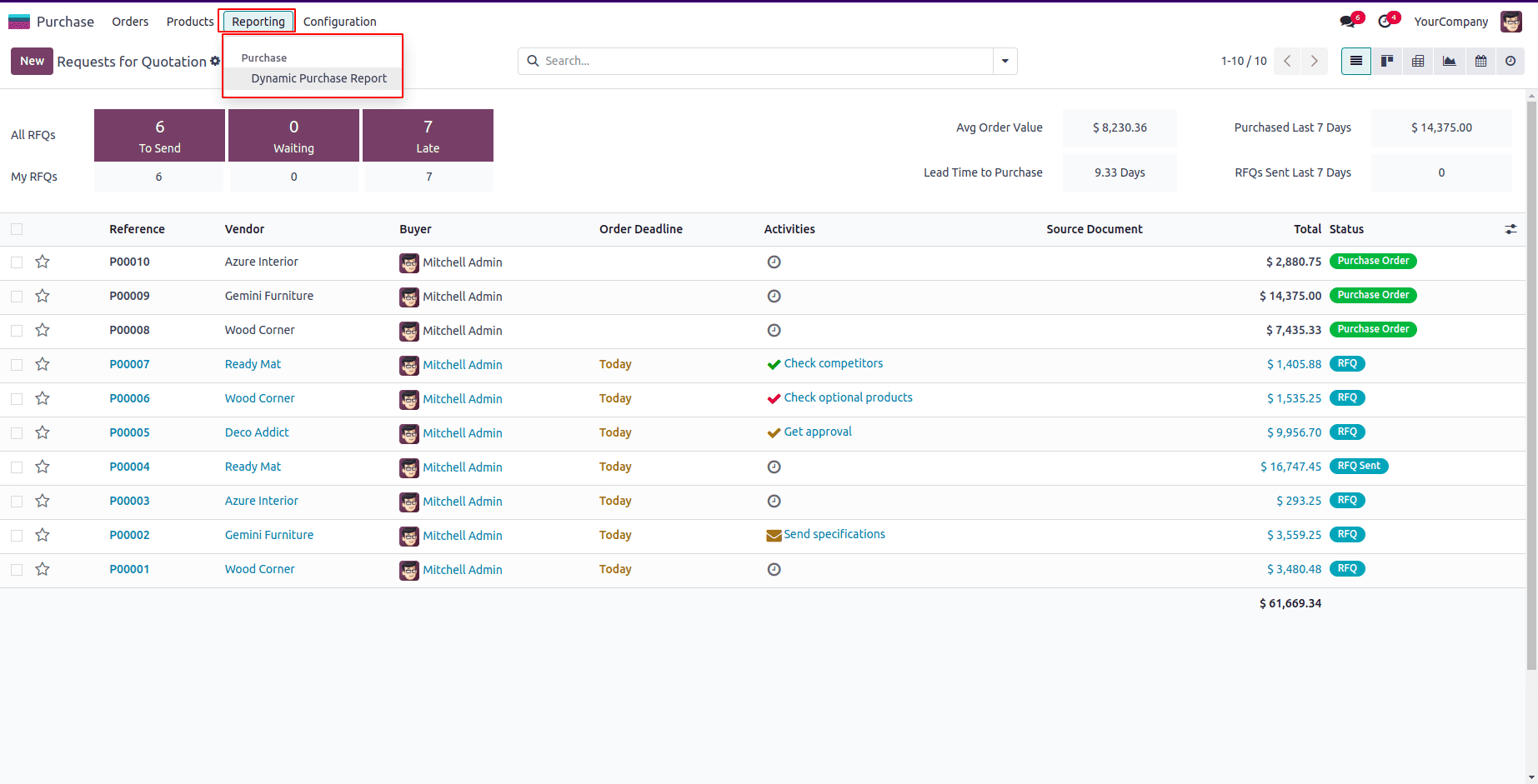Switch to kanban view
Image resolution: width=1538 pixels, height=784 pixels.
[1387, 61]
